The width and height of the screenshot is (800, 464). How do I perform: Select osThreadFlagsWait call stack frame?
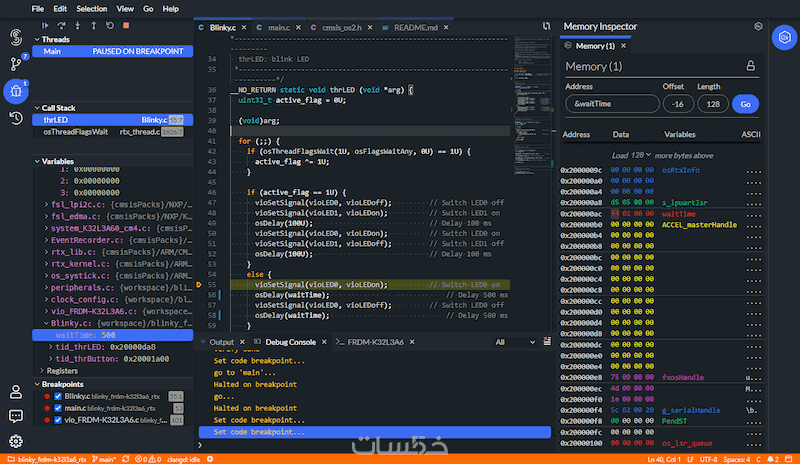click(75, 131)
